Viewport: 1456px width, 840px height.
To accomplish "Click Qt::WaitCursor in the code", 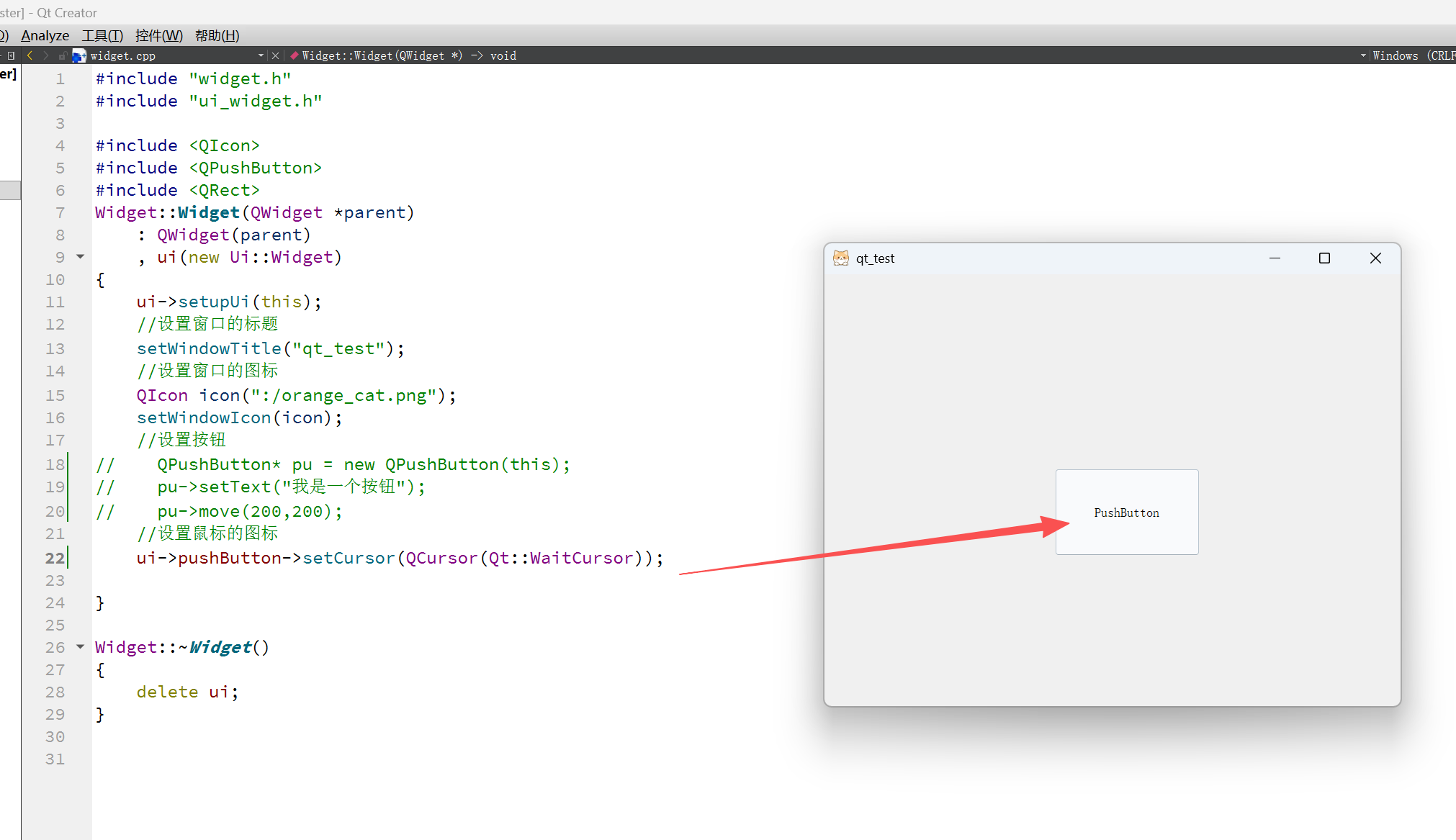I will [x=561, y=558].
